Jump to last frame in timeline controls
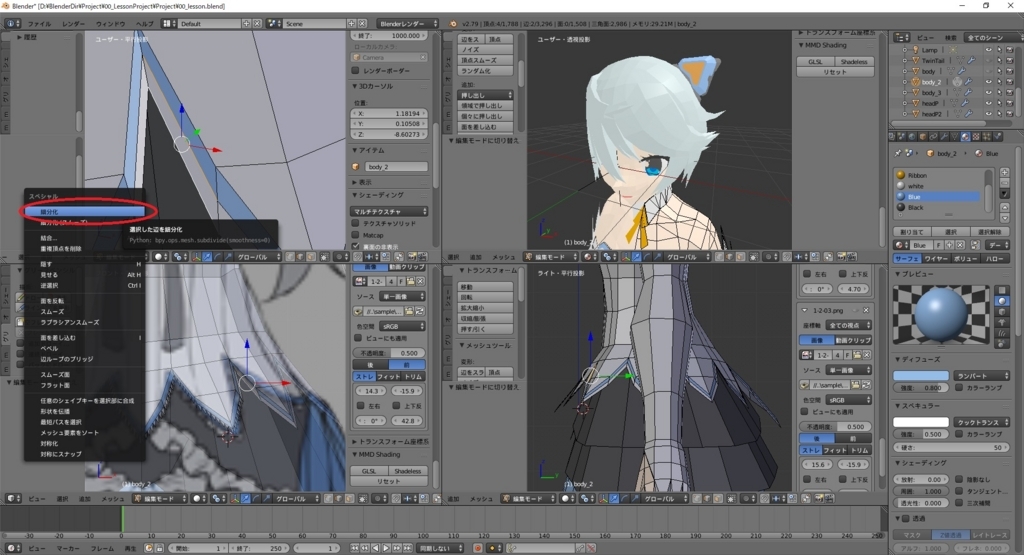Screen dimensions: 1024x555 click(x=408, y=548)
